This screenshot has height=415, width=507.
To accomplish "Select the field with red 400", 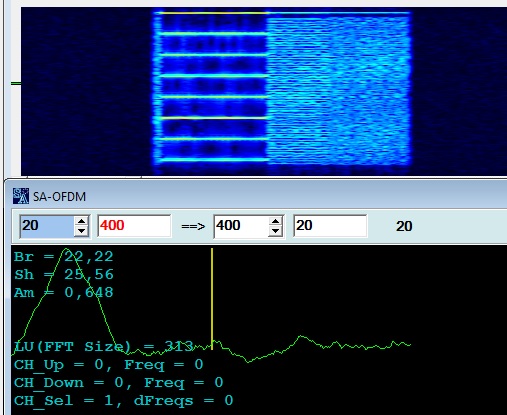I will coord(134,226).
